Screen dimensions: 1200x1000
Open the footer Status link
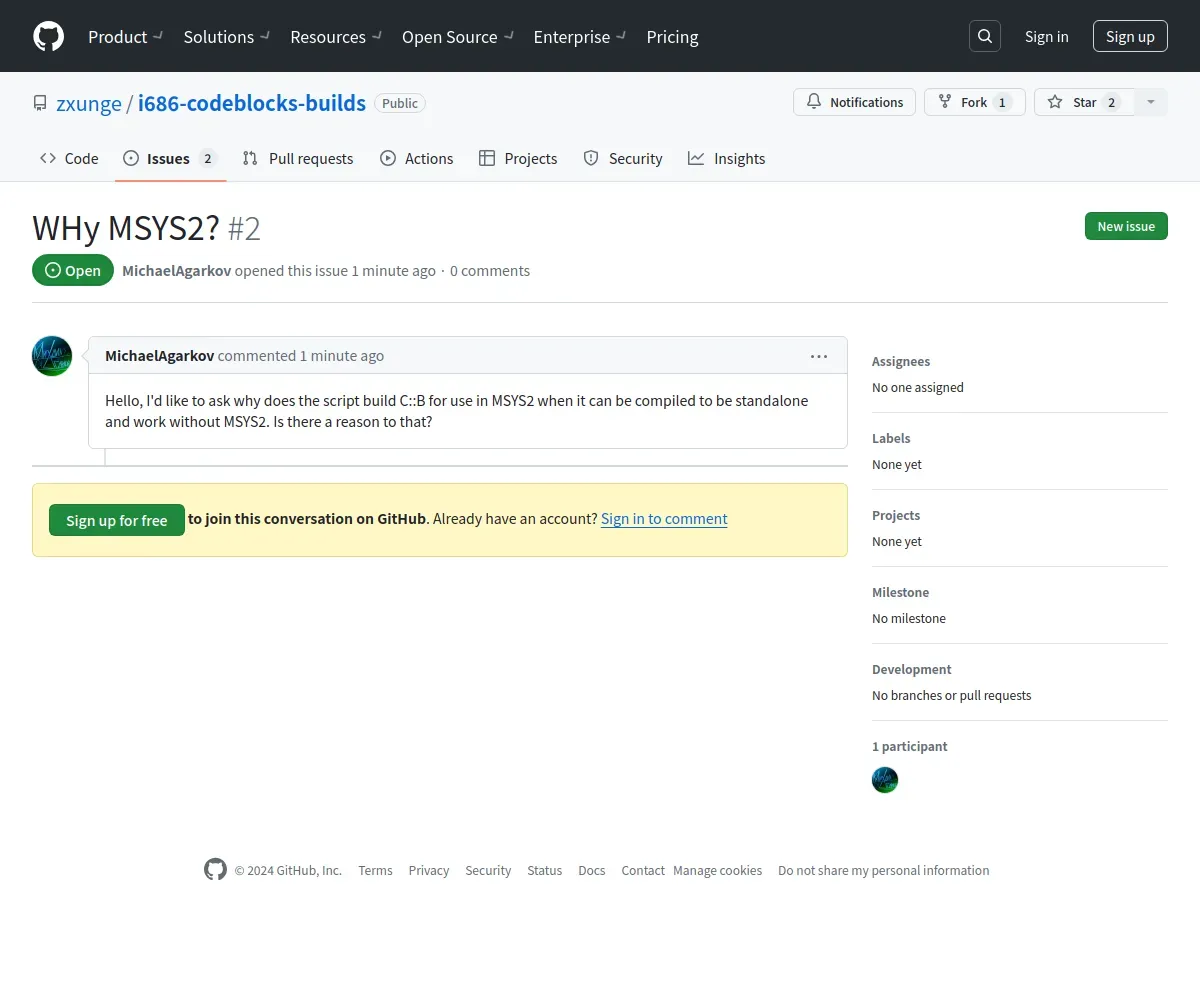(544, 870)
